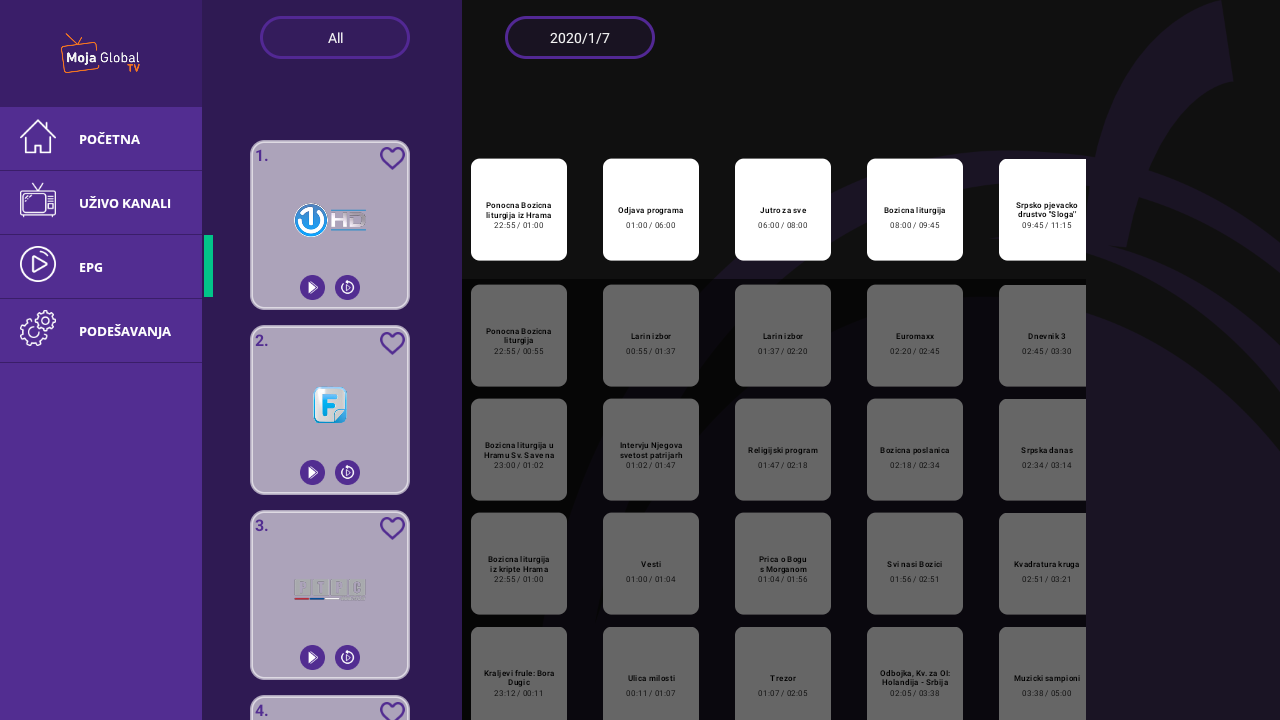Viewport: 1280px width, 720px height.
Task: Click the play-circle icon beside EPG
Action: tap(38, 264)
